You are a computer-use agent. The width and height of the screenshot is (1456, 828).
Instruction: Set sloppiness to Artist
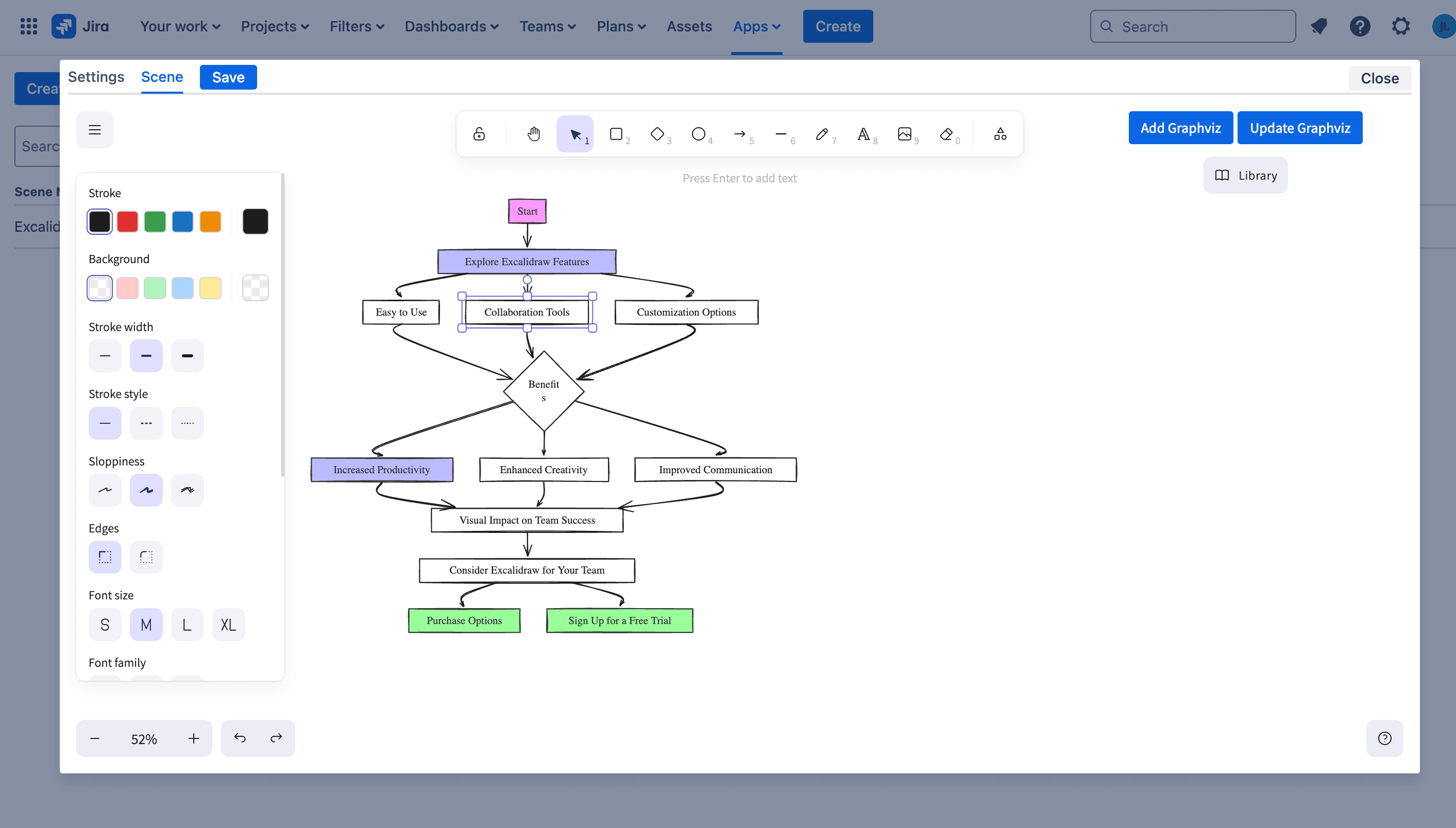click(x=146, y=490)
